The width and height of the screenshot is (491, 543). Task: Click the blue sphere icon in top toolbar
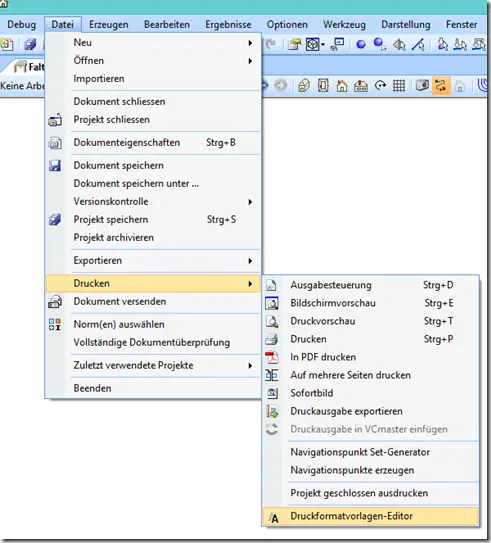pyautogui.click(x=361, y=44)
